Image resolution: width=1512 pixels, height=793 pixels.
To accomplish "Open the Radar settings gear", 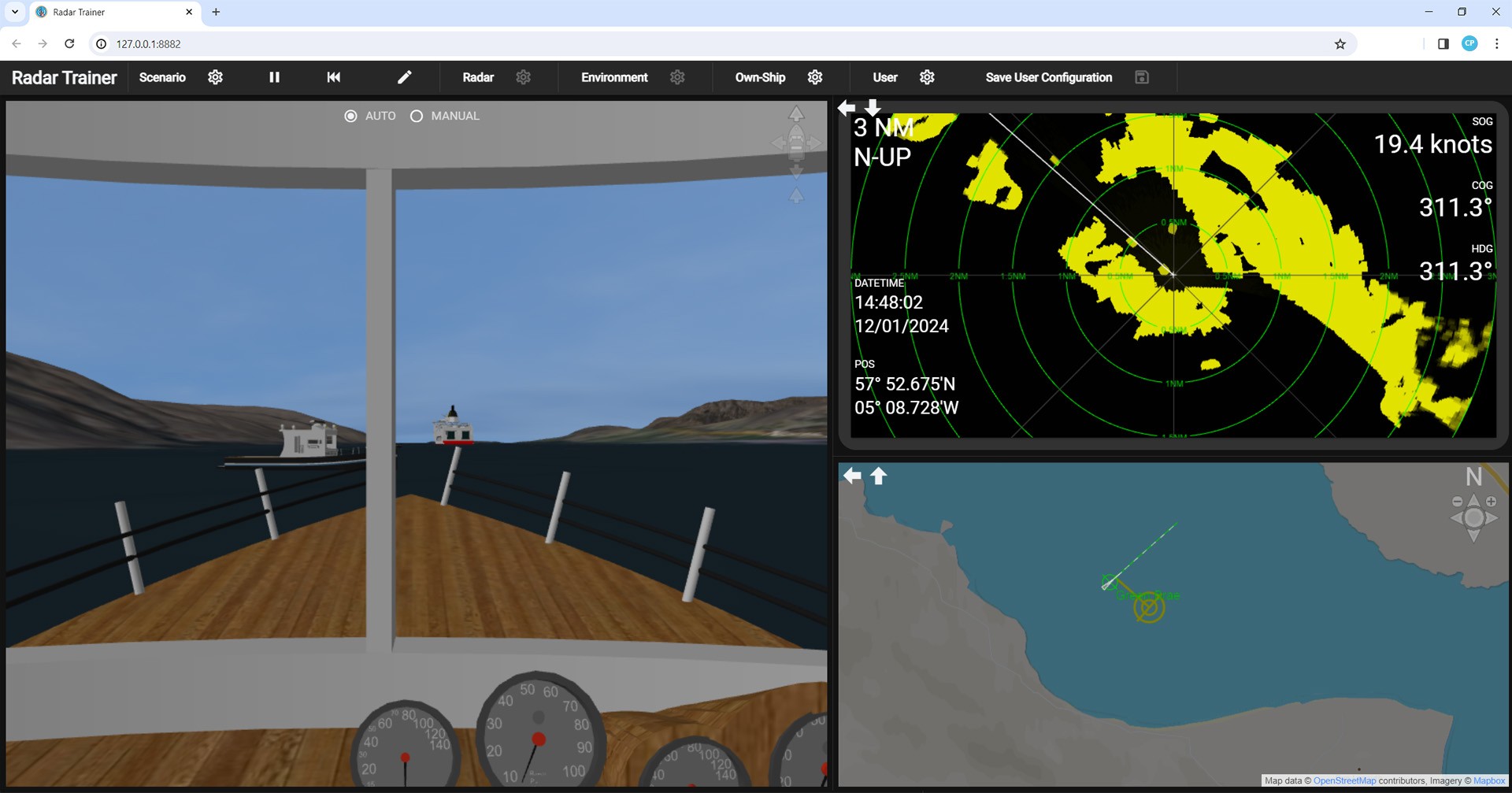I will [523, 77].
